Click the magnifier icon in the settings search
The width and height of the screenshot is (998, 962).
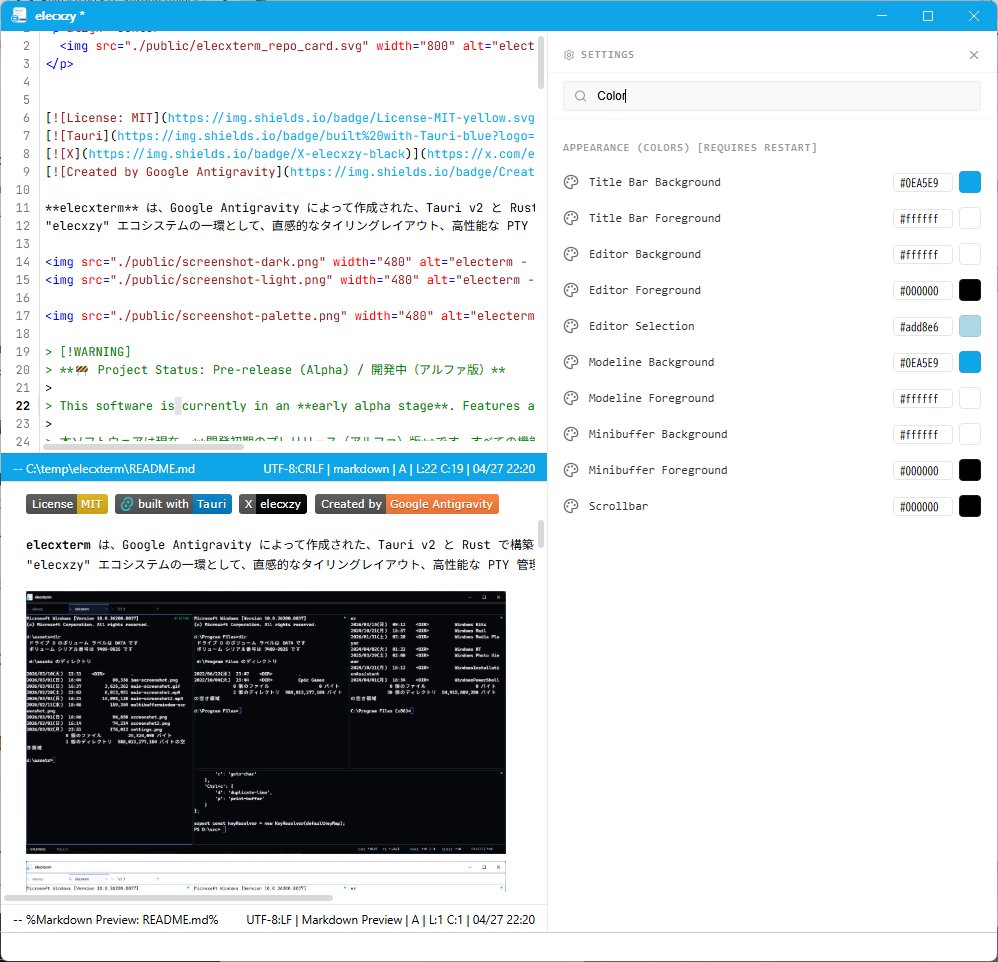(x=580, y=96)
